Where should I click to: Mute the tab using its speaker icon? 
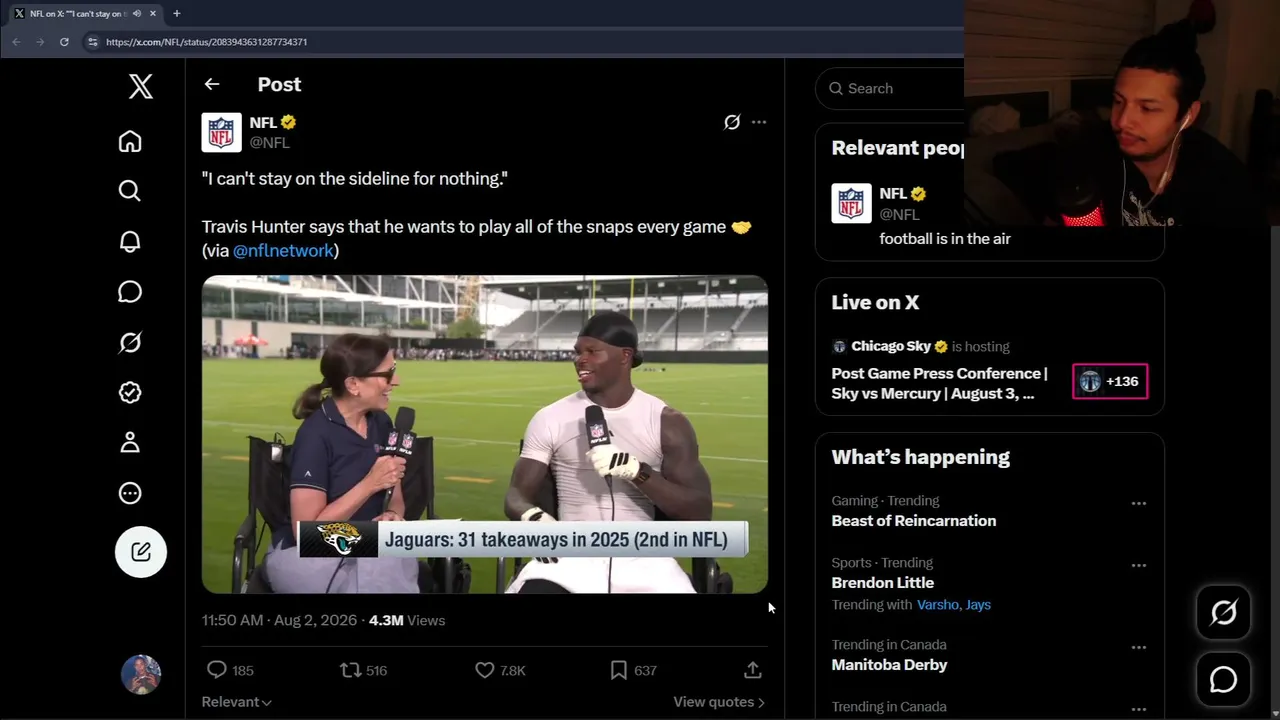tap(136, 14)
